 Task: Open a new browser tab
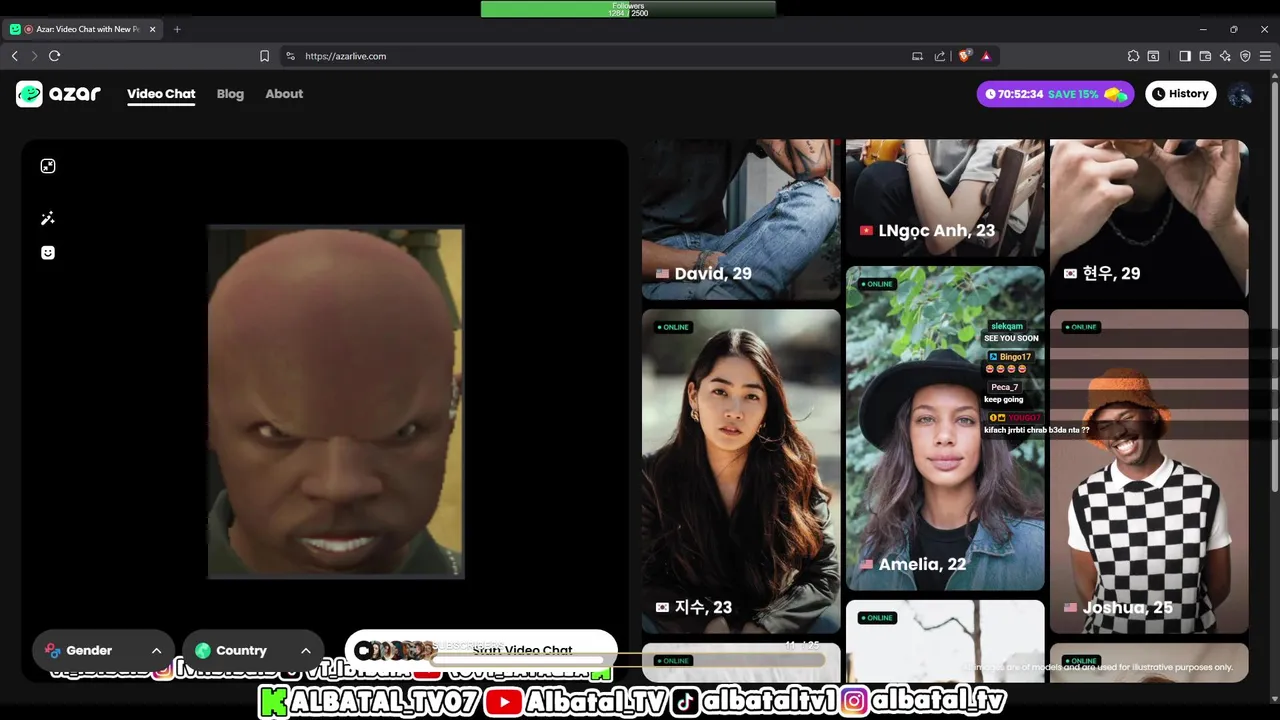point(177,29)
